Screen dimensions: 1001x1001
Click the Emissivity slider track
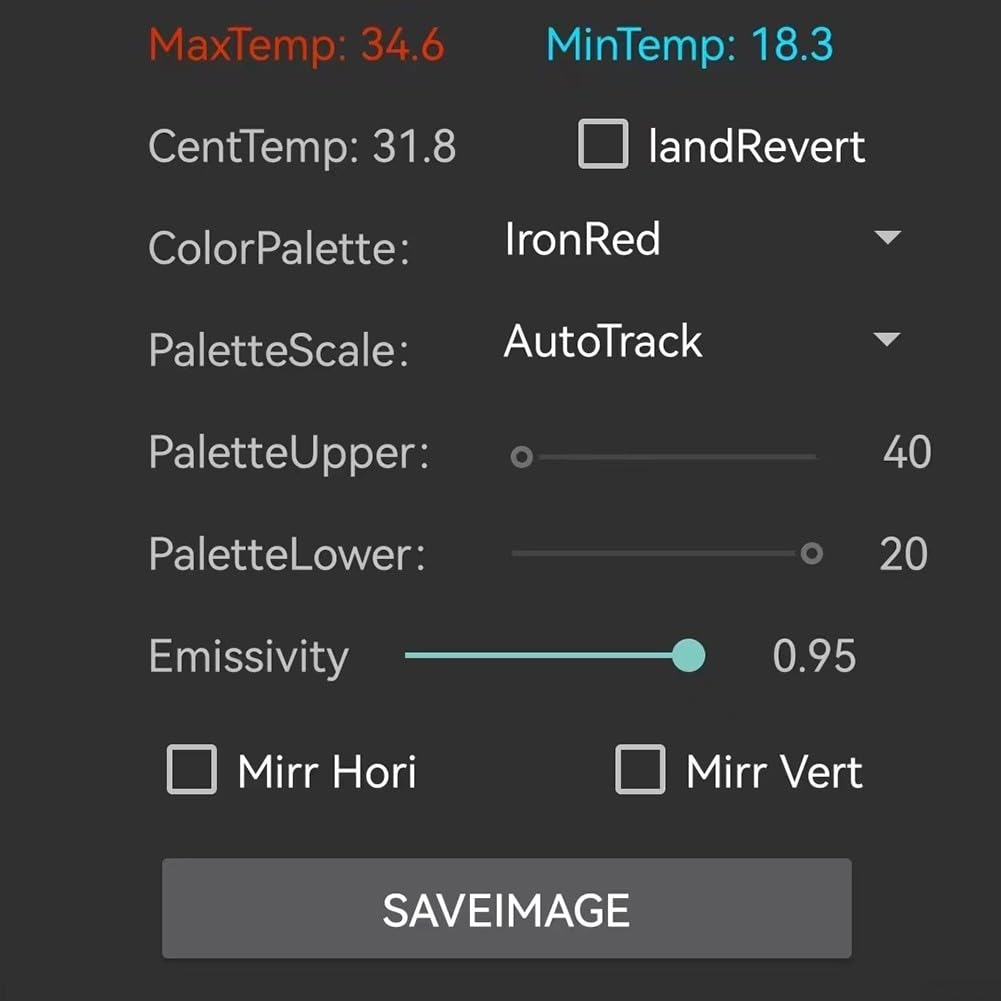pos(554,655)
